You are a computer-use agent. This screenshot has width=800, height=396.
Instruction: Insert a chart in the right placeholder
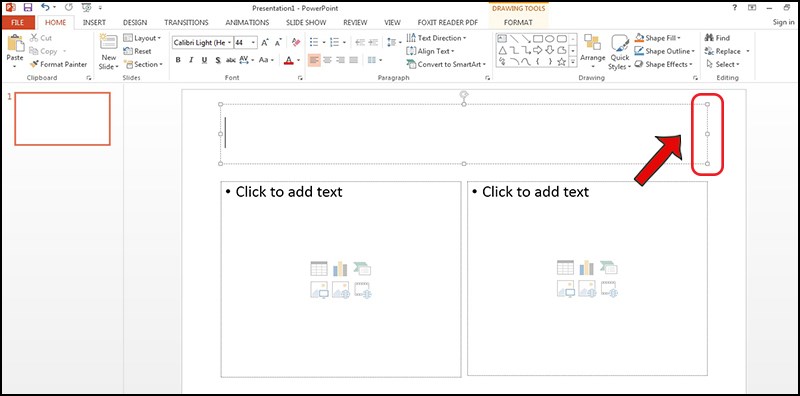(587, 268)
